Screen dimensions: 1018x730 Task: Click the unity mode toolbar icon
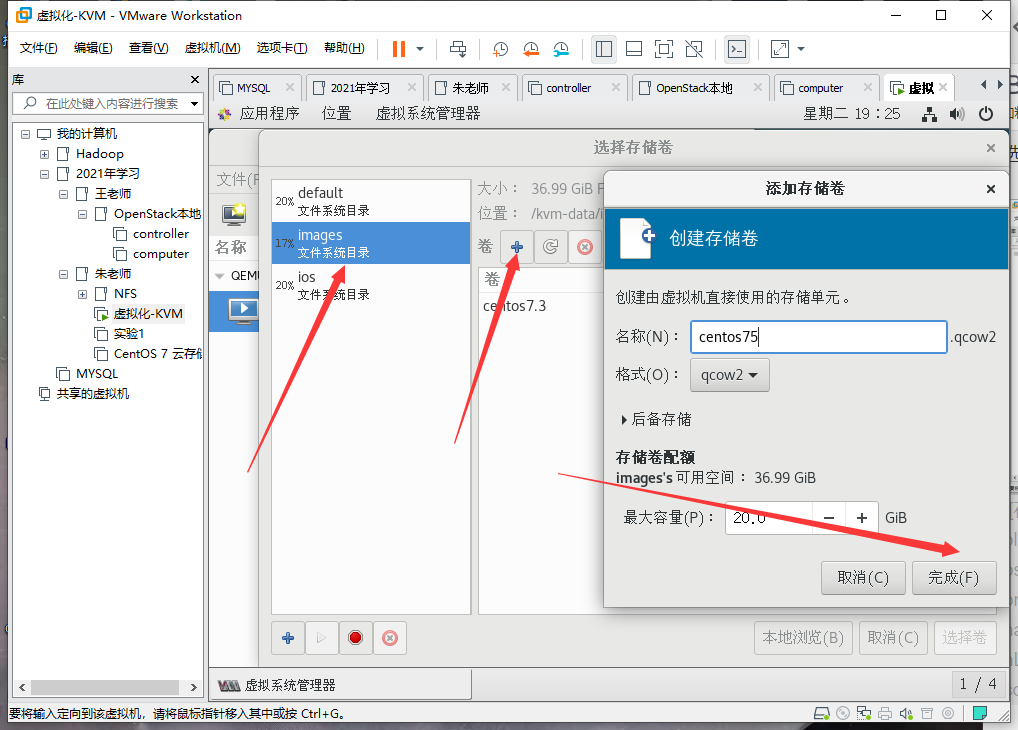click(x=694, y=49)
